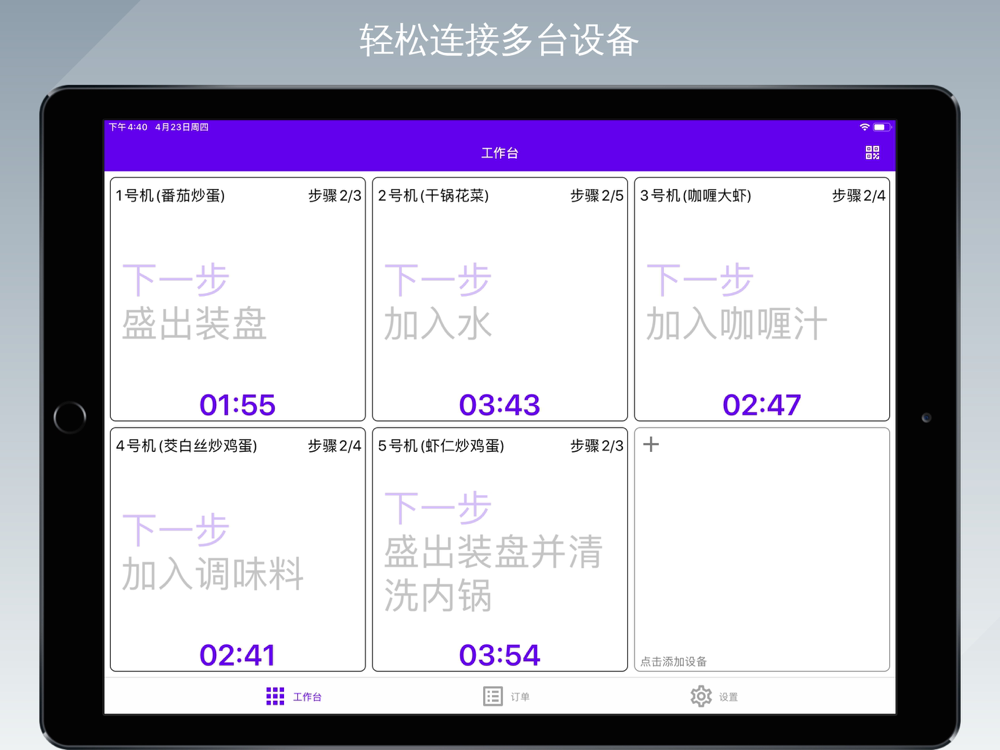
Task: Tap the QR code scanner icon
Action: pos(872,153)
